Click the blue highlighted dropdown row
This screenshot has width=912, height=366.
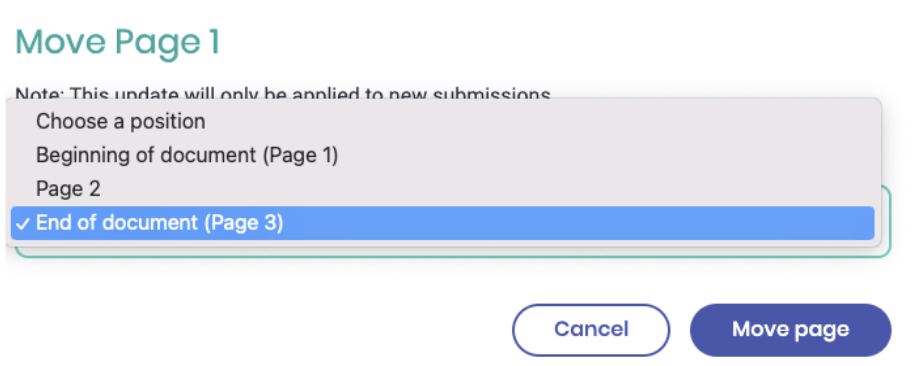tap(442, 223)
